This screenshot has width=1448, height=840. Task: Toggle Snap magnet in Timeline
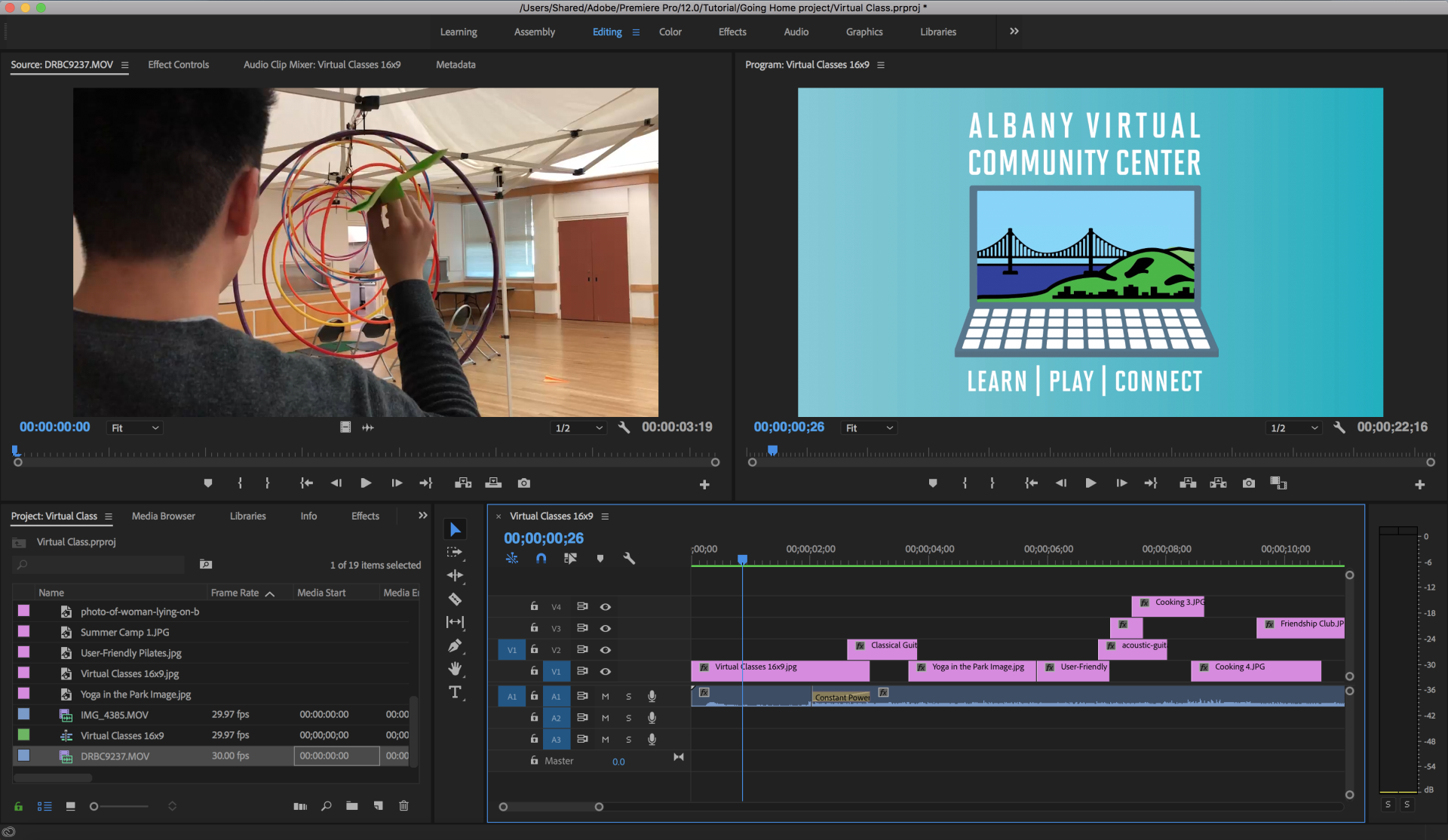click(x=541, y=559)
